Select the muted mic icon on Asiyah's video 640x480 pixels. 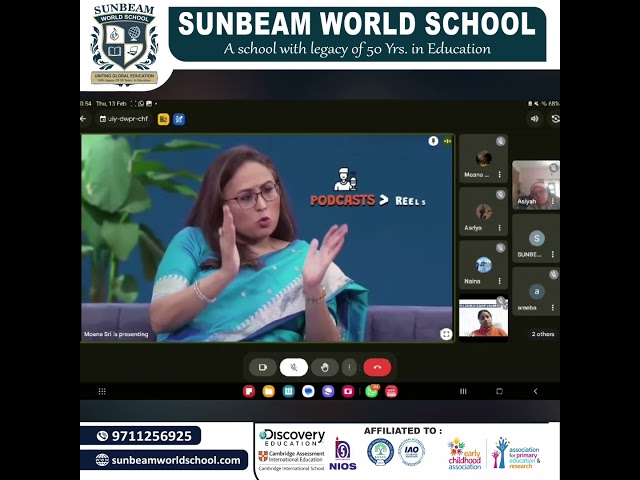point(553,168)
